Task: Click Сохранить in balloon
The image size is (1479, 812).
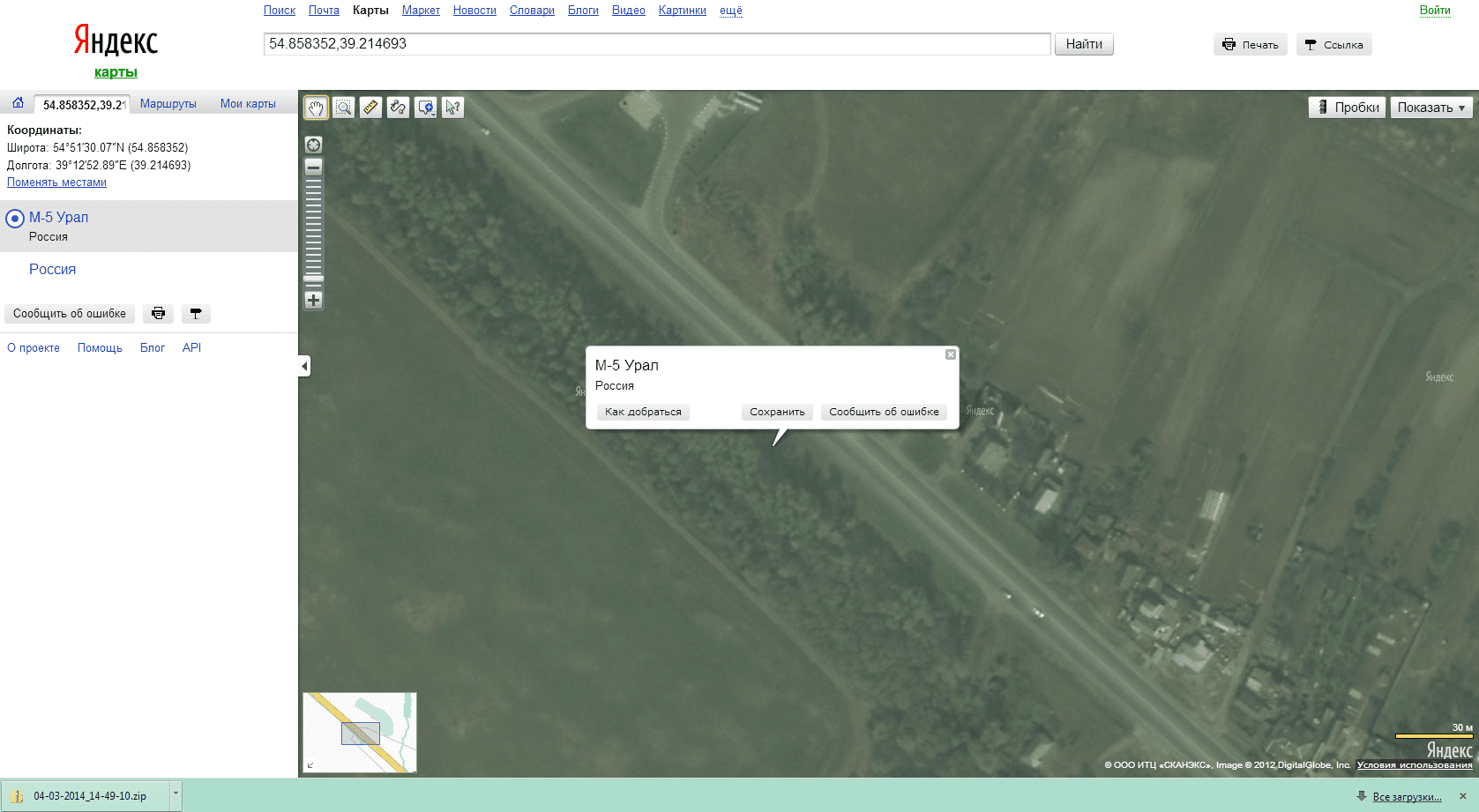Action: coord(777,412)
